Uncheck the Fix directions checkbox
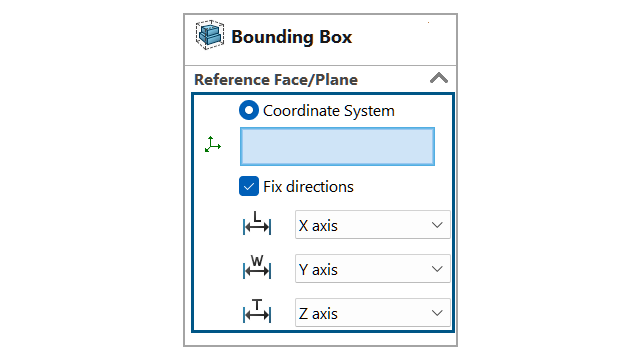Screen dimensions: 640x360 pos(249,186)
